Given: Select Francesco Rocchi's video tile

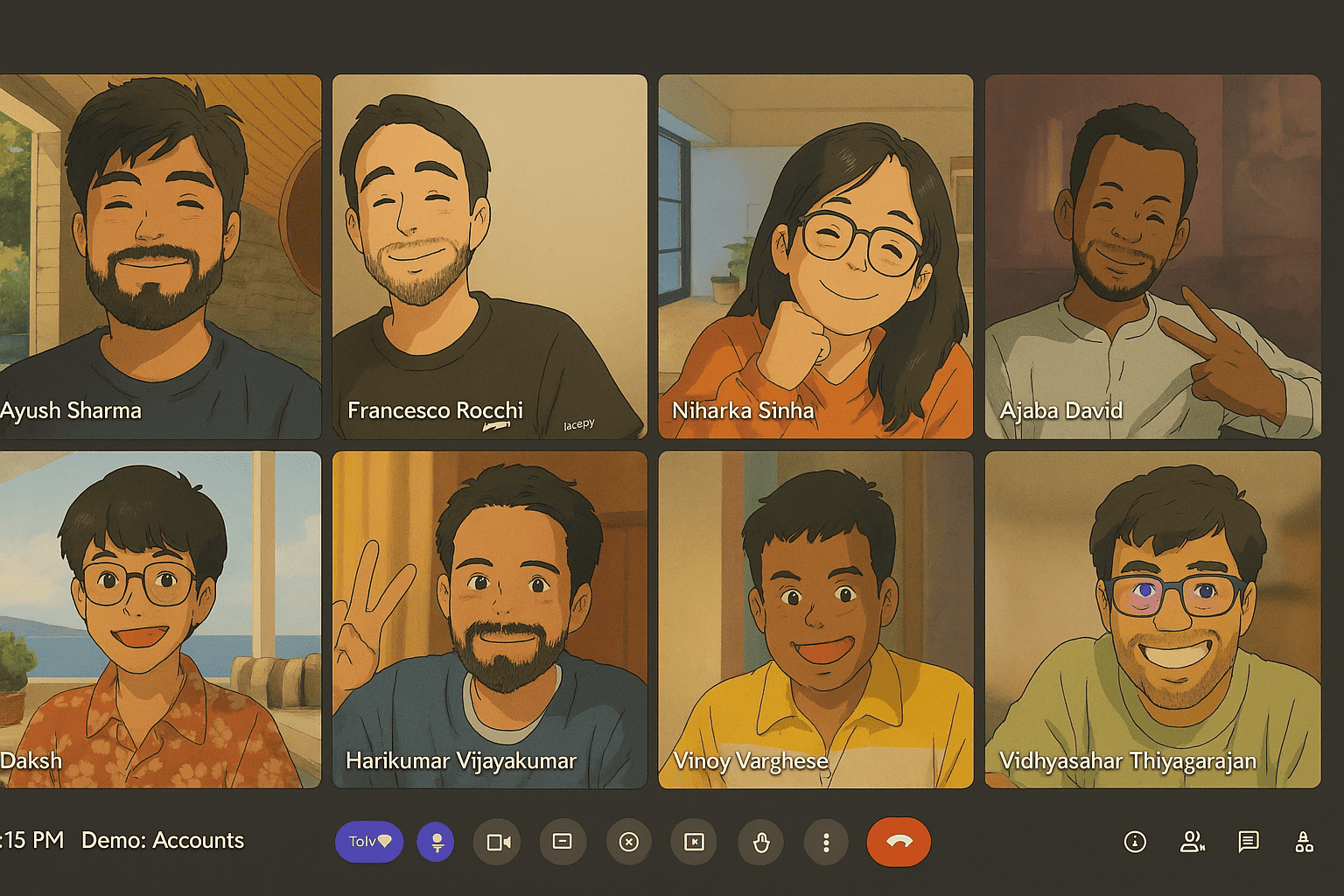Looking at the screenshot, I should pos(489,255).
